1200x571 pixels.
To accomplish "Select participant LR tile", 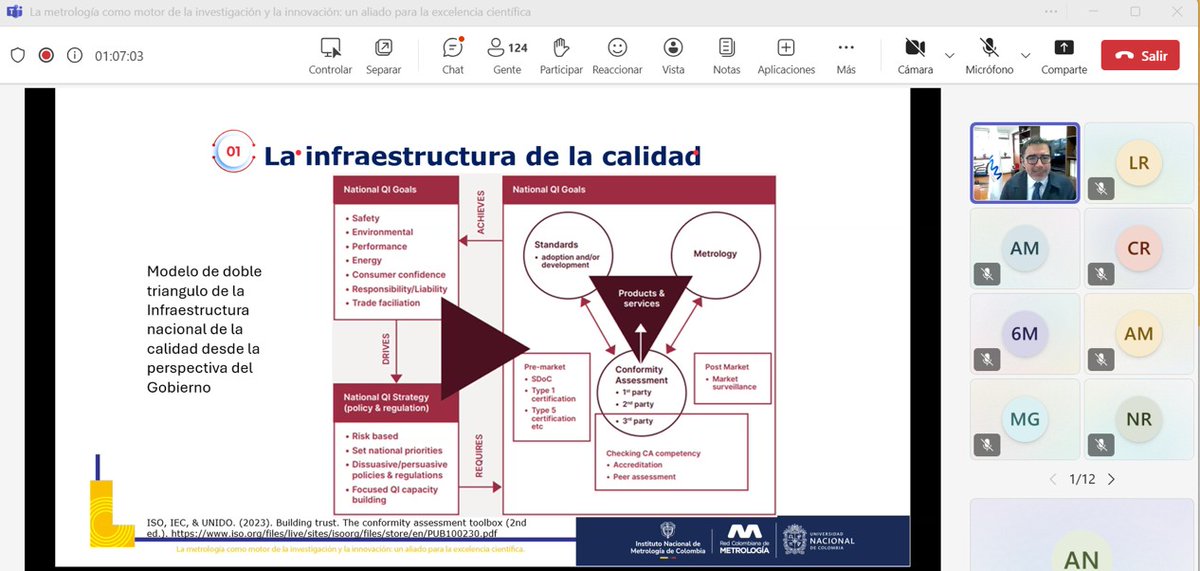I will [x=1138, y=162].
